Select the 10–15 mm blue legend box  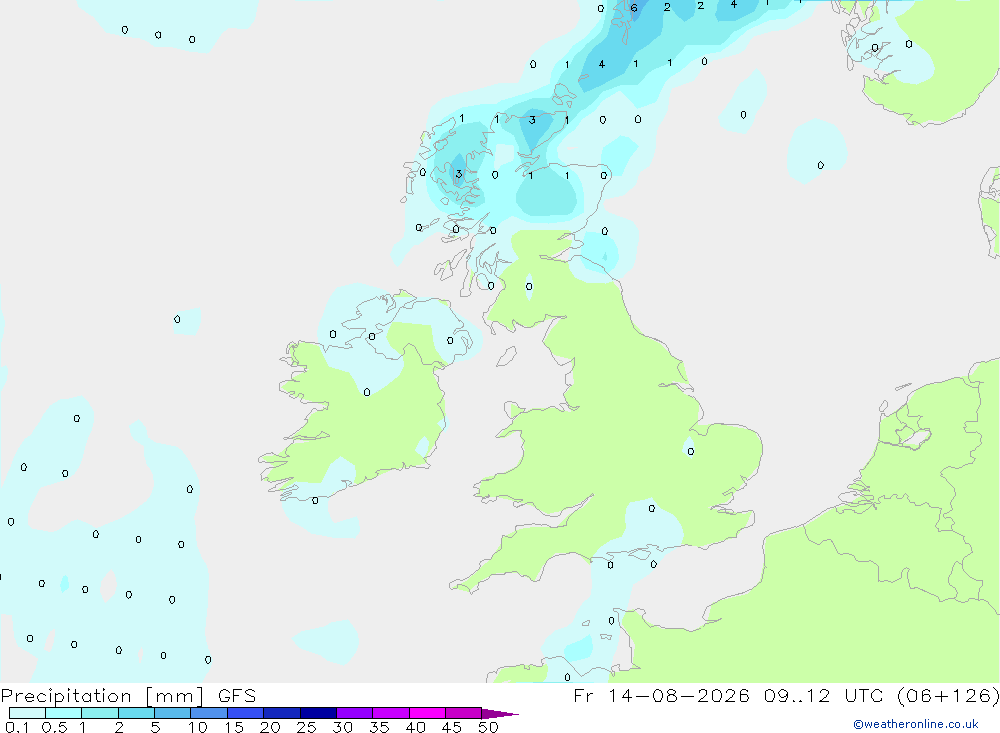[209, 713]
